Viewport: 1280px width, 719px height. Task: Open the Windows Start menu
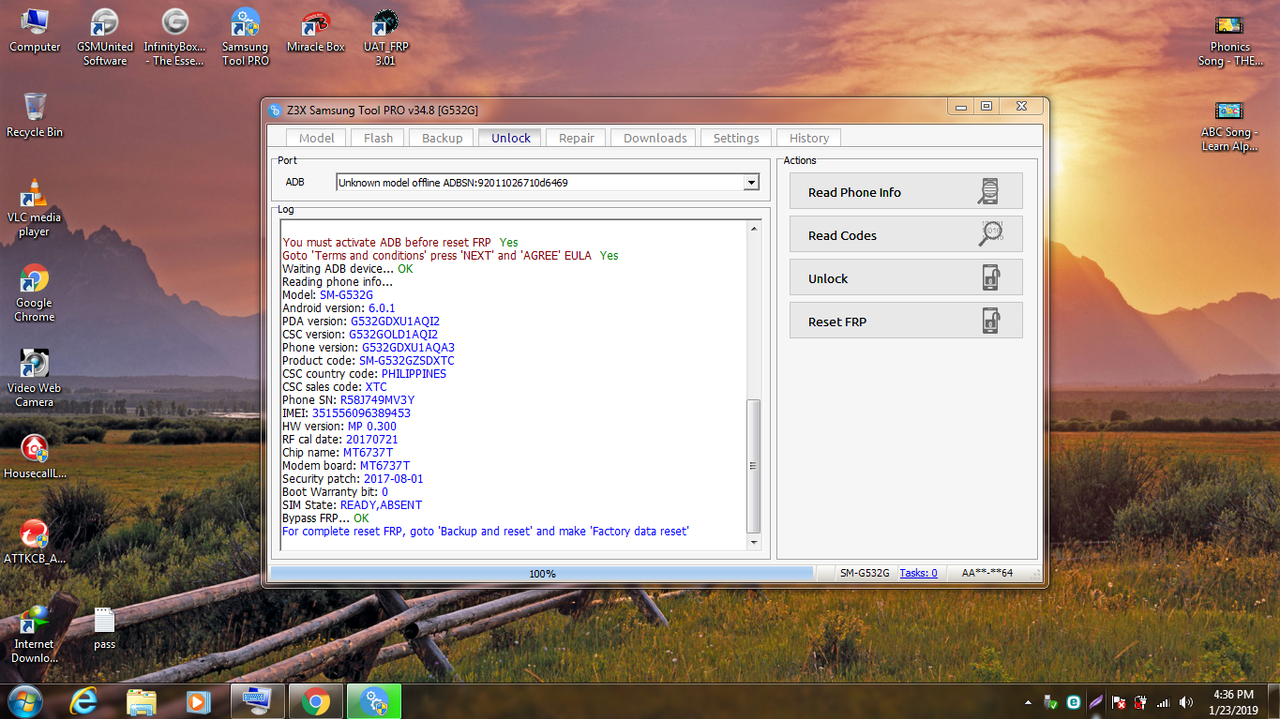(24, 701)
